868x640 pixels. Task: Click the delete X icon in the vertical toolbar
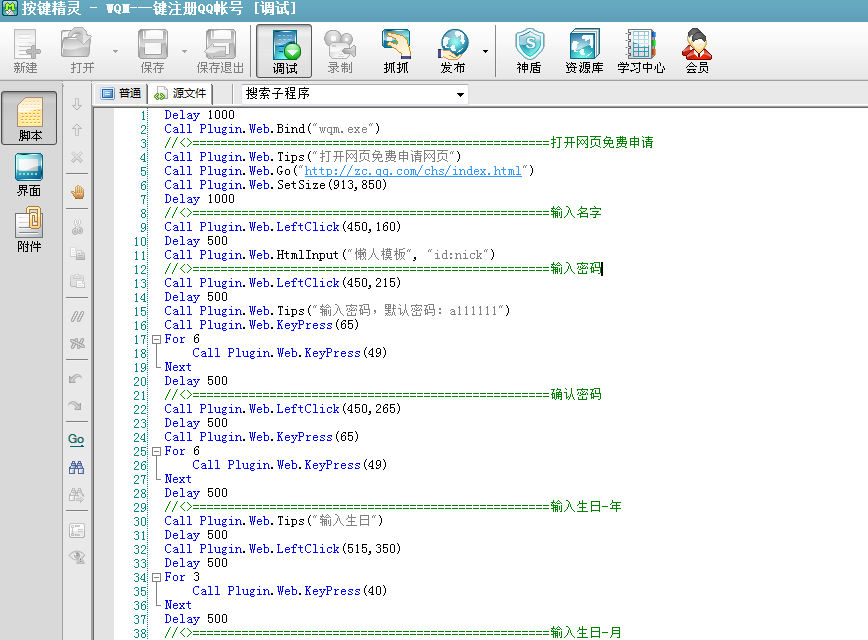point(77,157)
